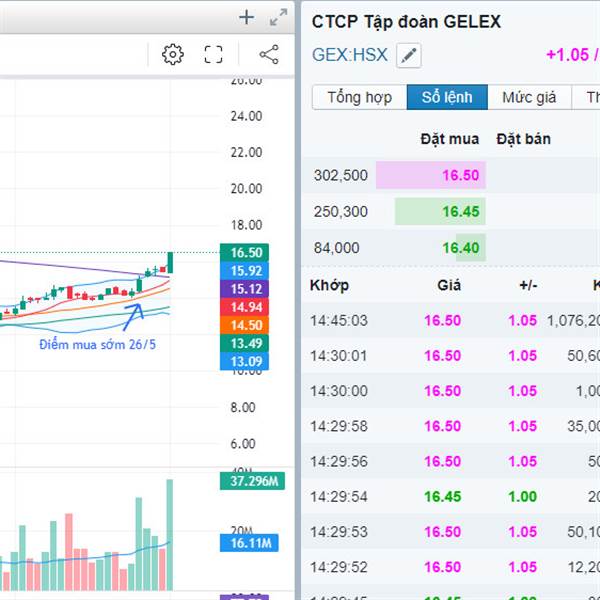Viewport: 600px width, 600px height.
Task: Click bid volume 302,500
Action: pyautogui.click(x=341, y=175)
